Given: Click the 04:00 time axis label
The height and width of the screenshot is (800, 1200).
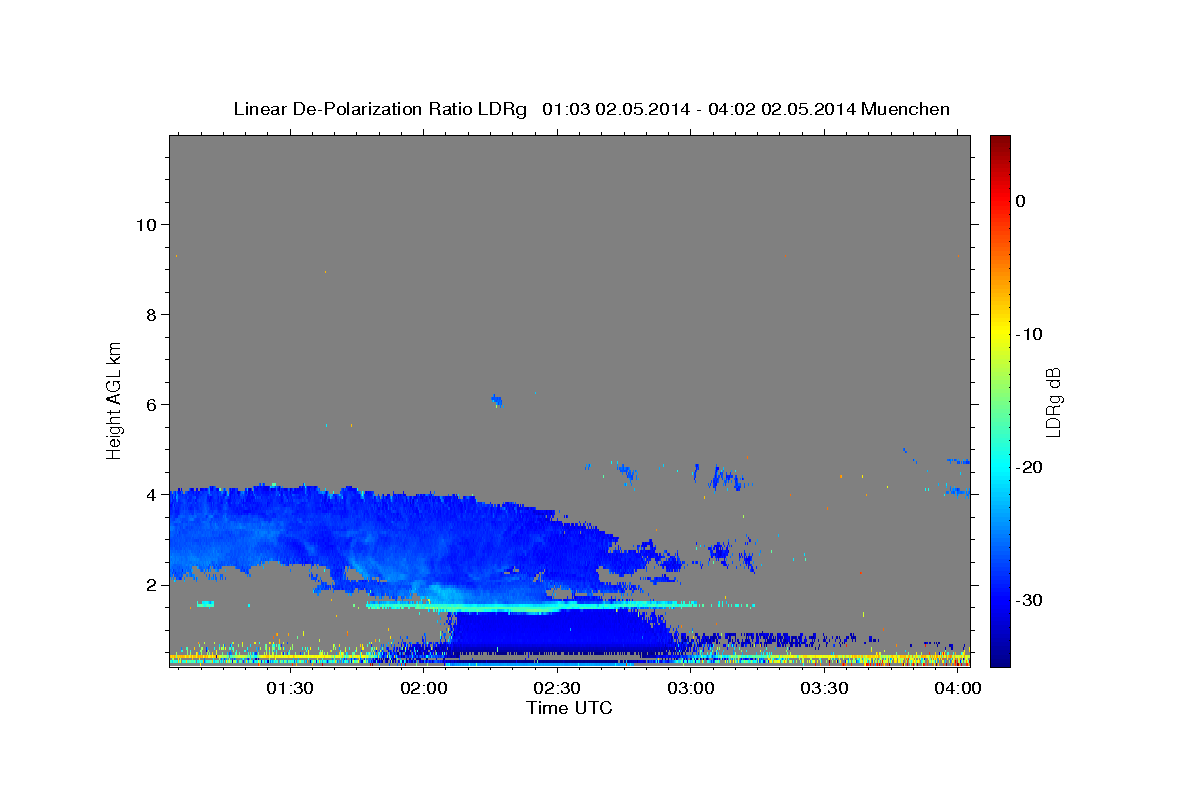Looking at the screenshot, I should click(958, 689).
